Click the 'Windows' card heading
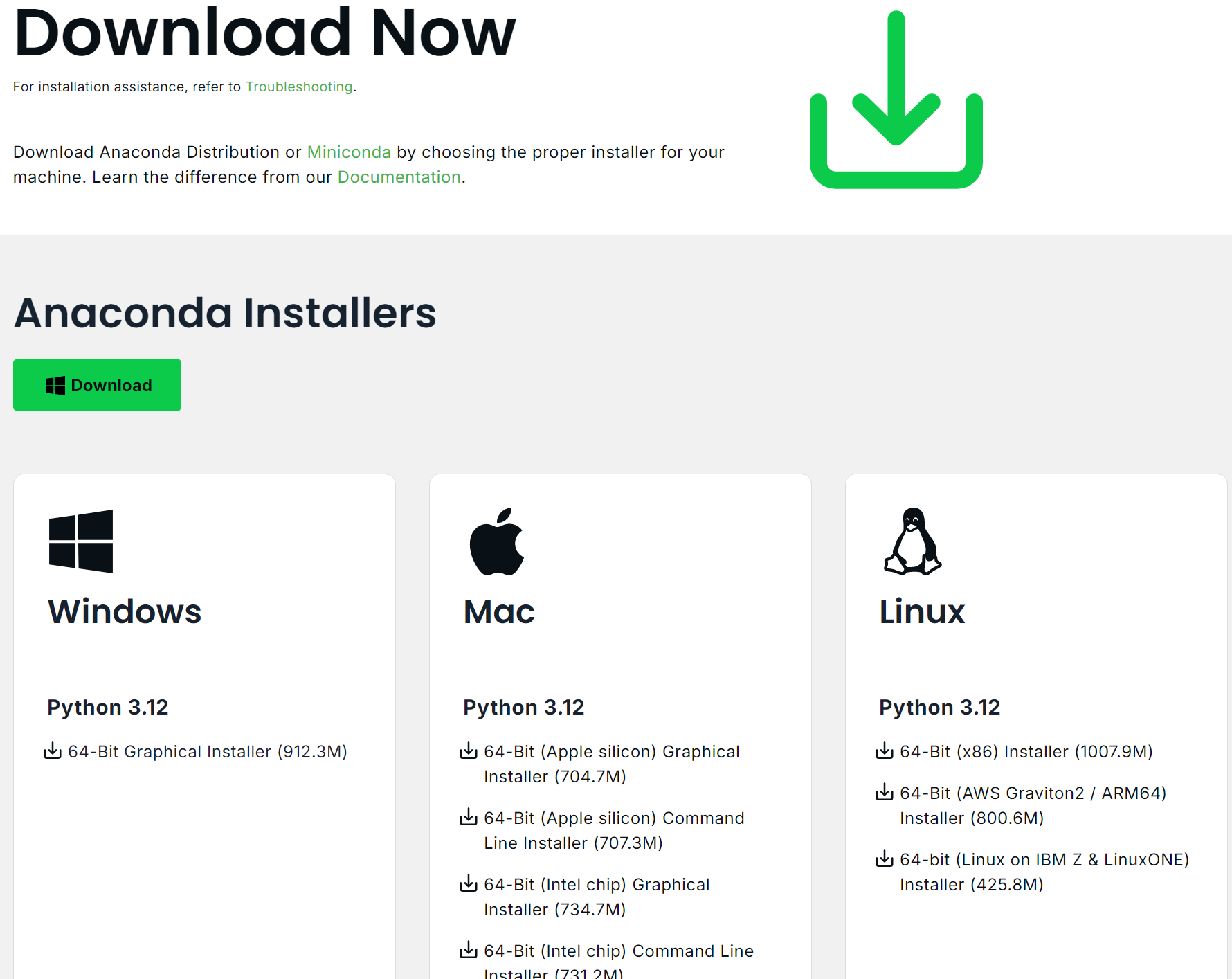This screenshot has height=979, width=1232. tap(125, 612)
